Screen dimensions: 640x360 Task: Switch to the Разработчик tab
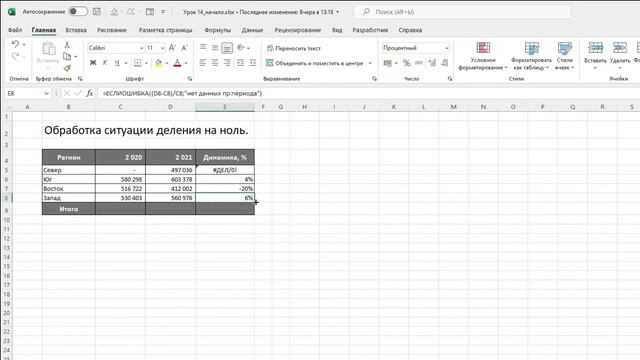click(370, 30)
